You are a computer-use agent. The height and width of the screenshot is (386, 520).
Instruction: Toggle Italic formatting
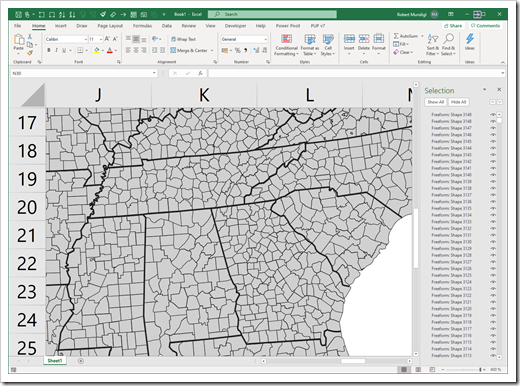coord(56,50)
